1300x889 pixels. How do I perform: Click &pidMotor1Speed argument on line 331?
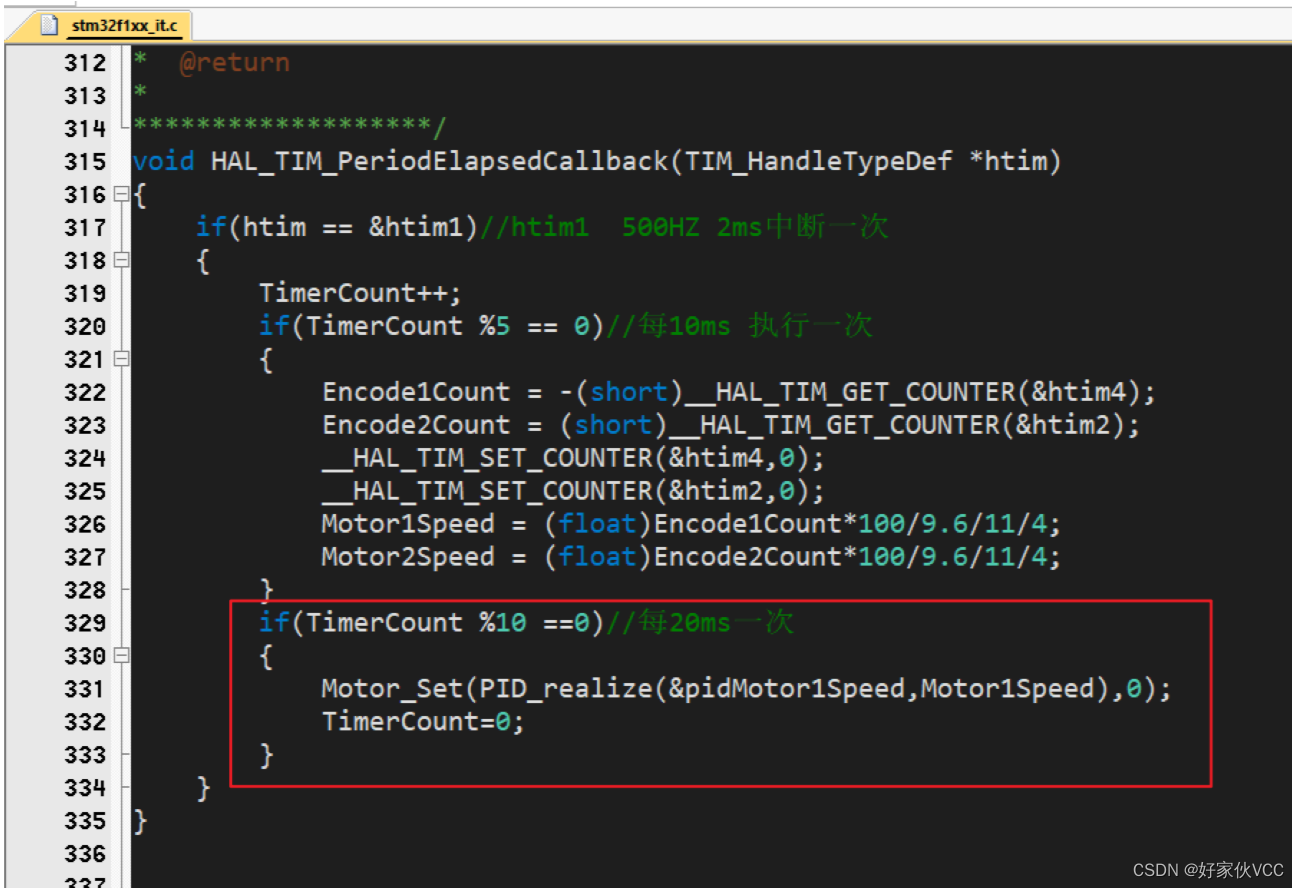(787, 689)
